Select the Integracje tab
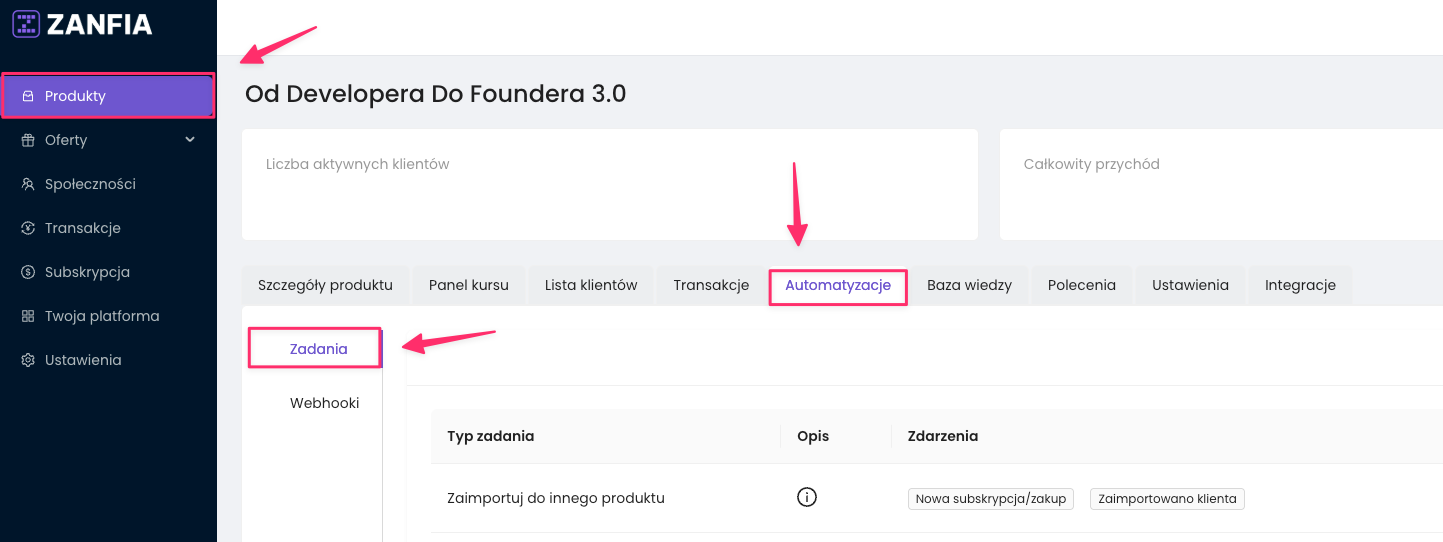 (1300, 285)
